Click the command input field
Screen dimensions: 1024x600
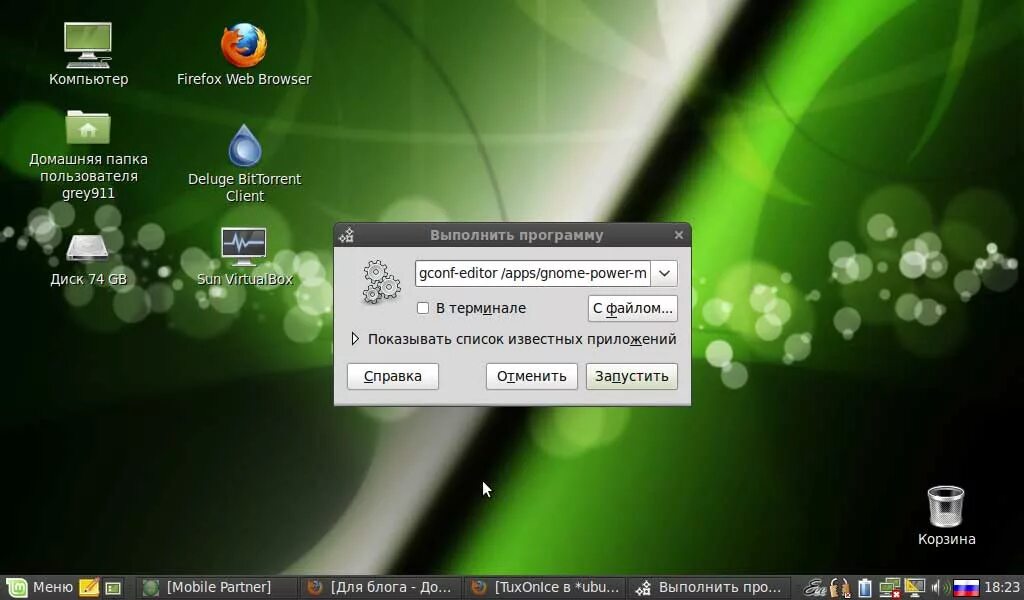point(533,274)
